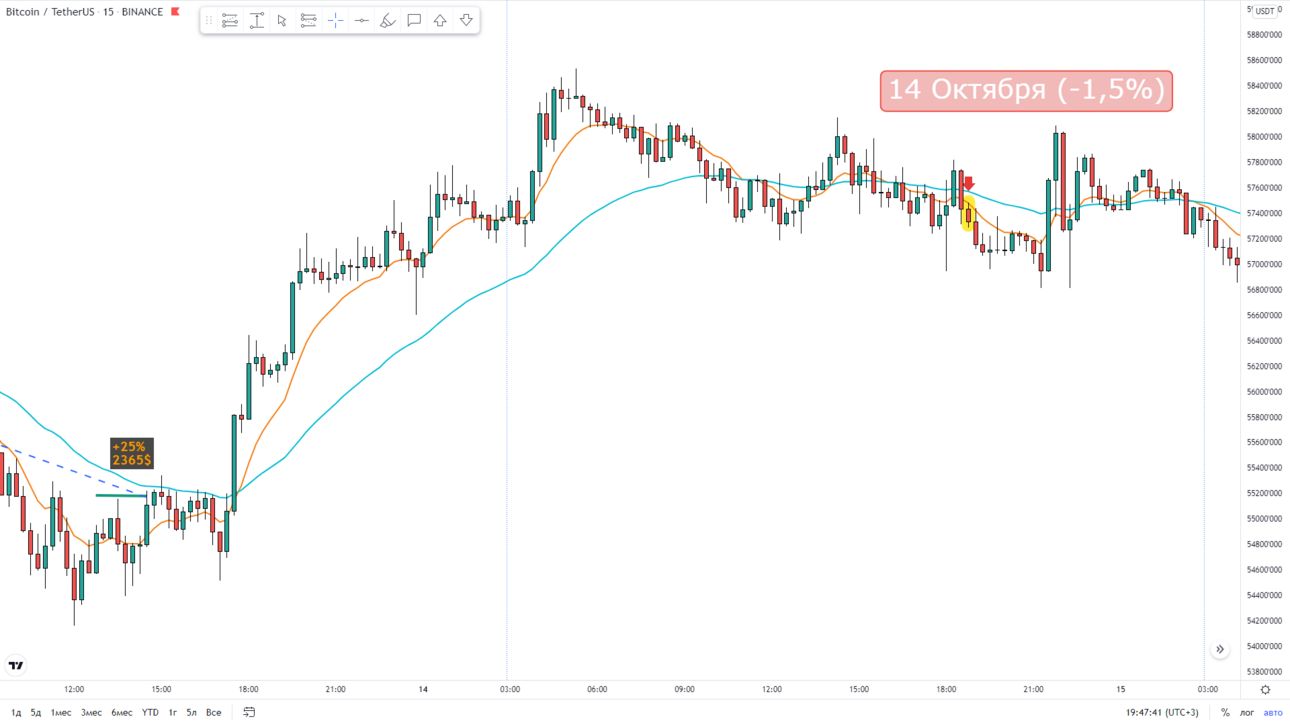1290x725 pixels.
Task: Select the green horizontal line near 55200
Action: click(x=122, y=495)
